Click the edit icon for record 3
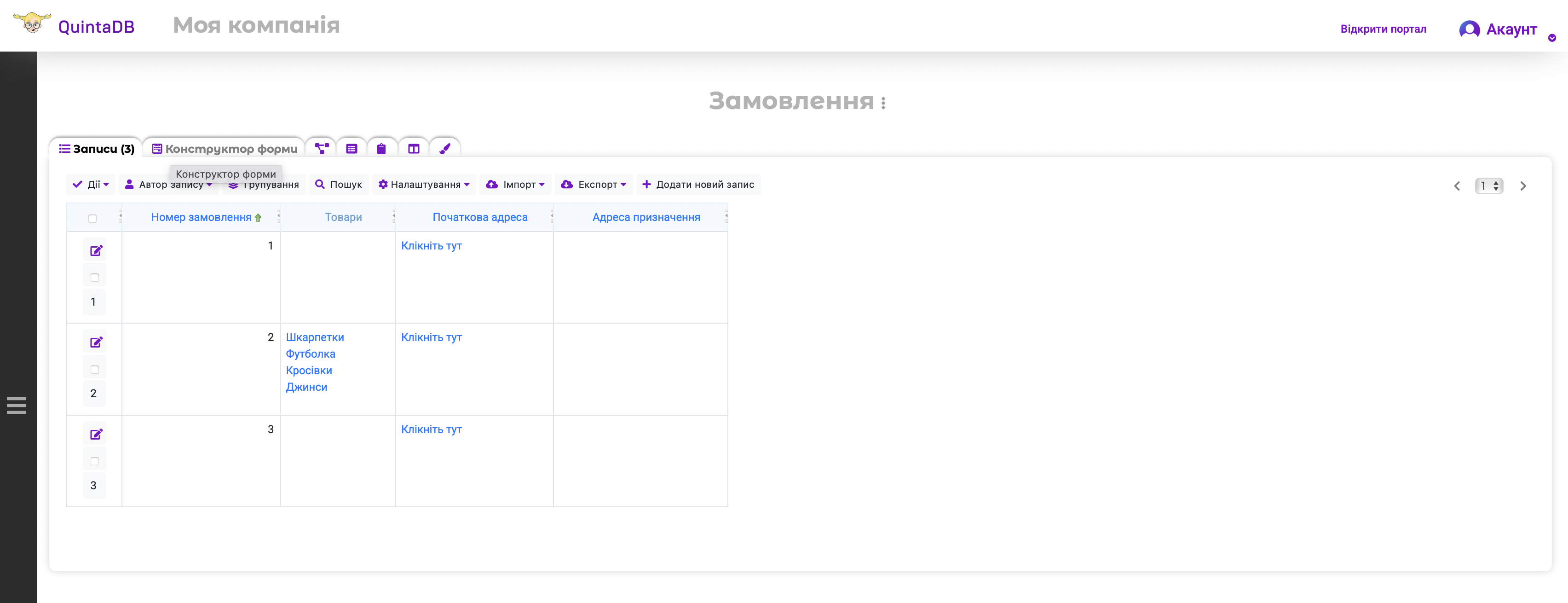 (96, 434)
